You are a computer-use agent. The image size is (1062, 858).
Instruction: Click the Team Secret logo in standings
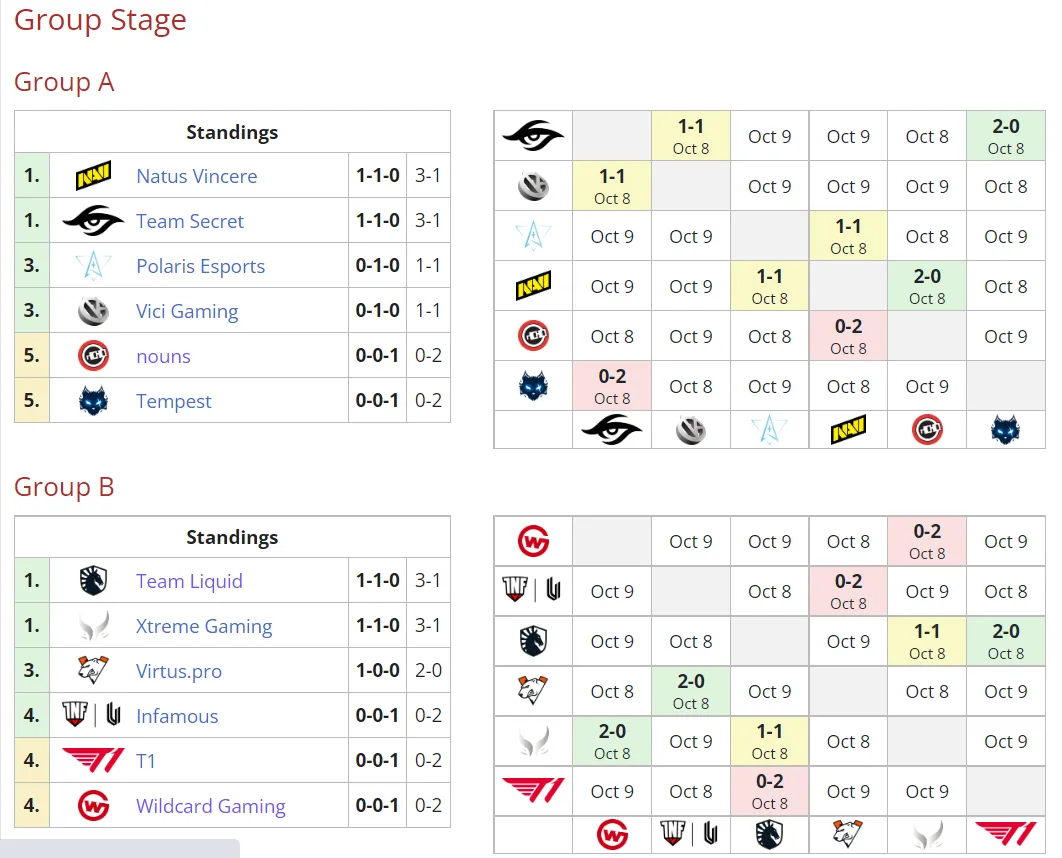93,221
